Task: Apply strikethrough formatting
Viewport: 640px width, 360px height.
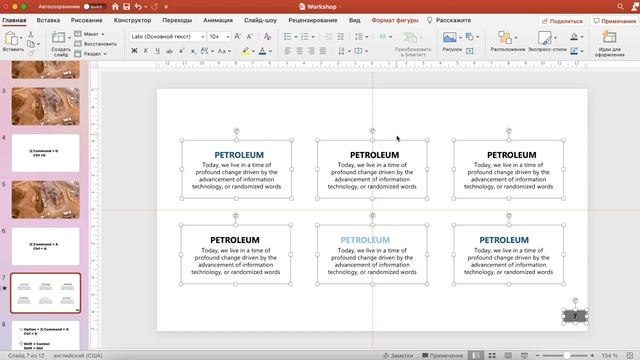Action: click(x=169, y=51)
